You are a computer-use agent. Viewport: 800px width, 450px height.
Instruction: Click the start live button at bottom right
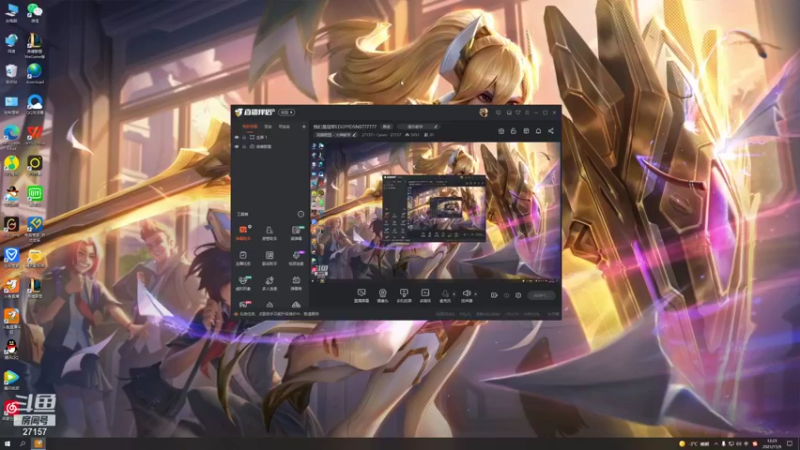[x=541, y=295]
